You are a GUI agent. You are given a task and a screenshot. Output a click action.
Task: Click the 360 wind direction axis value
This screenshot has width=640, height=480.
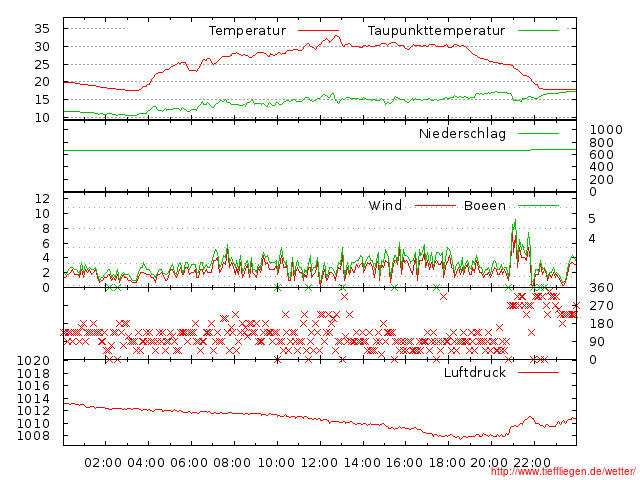pos(601,288)
